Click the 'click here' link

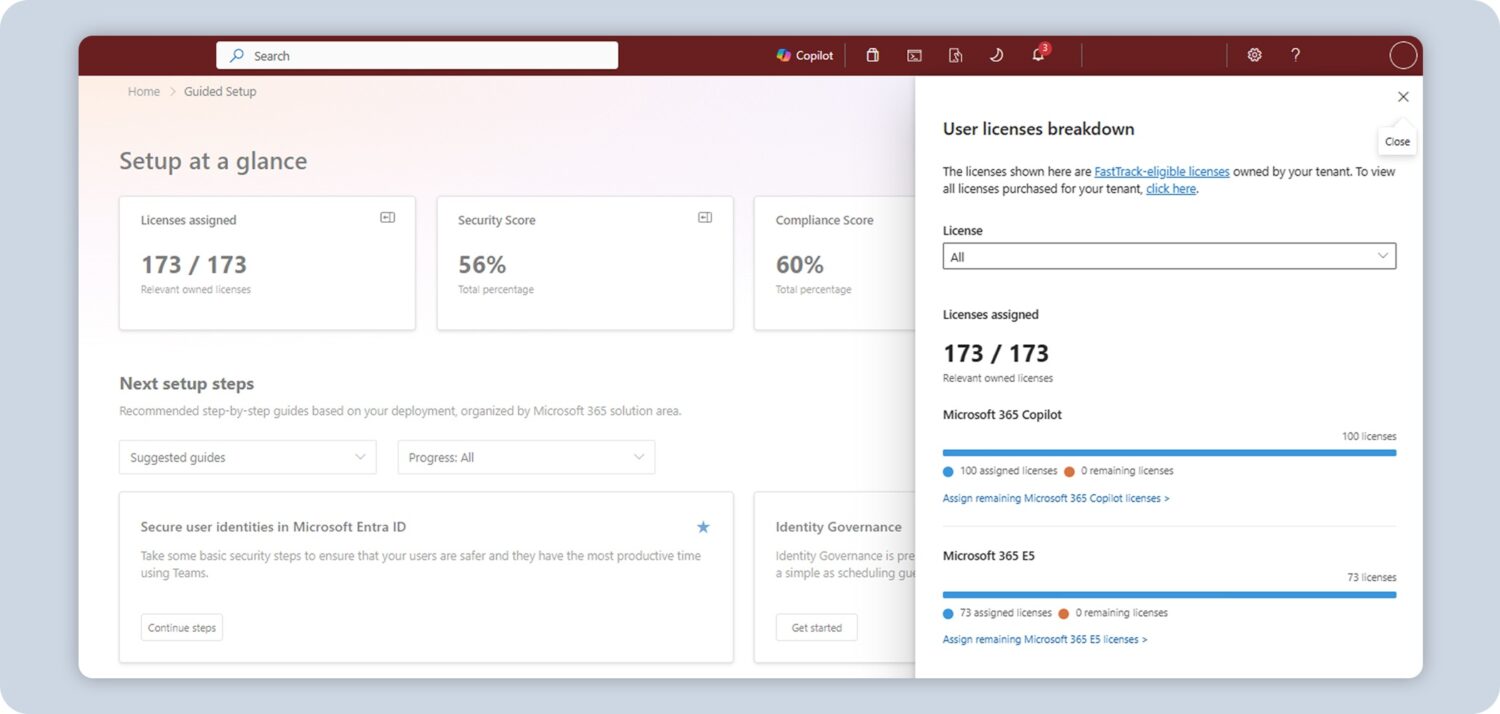[x=1171, y=188]
